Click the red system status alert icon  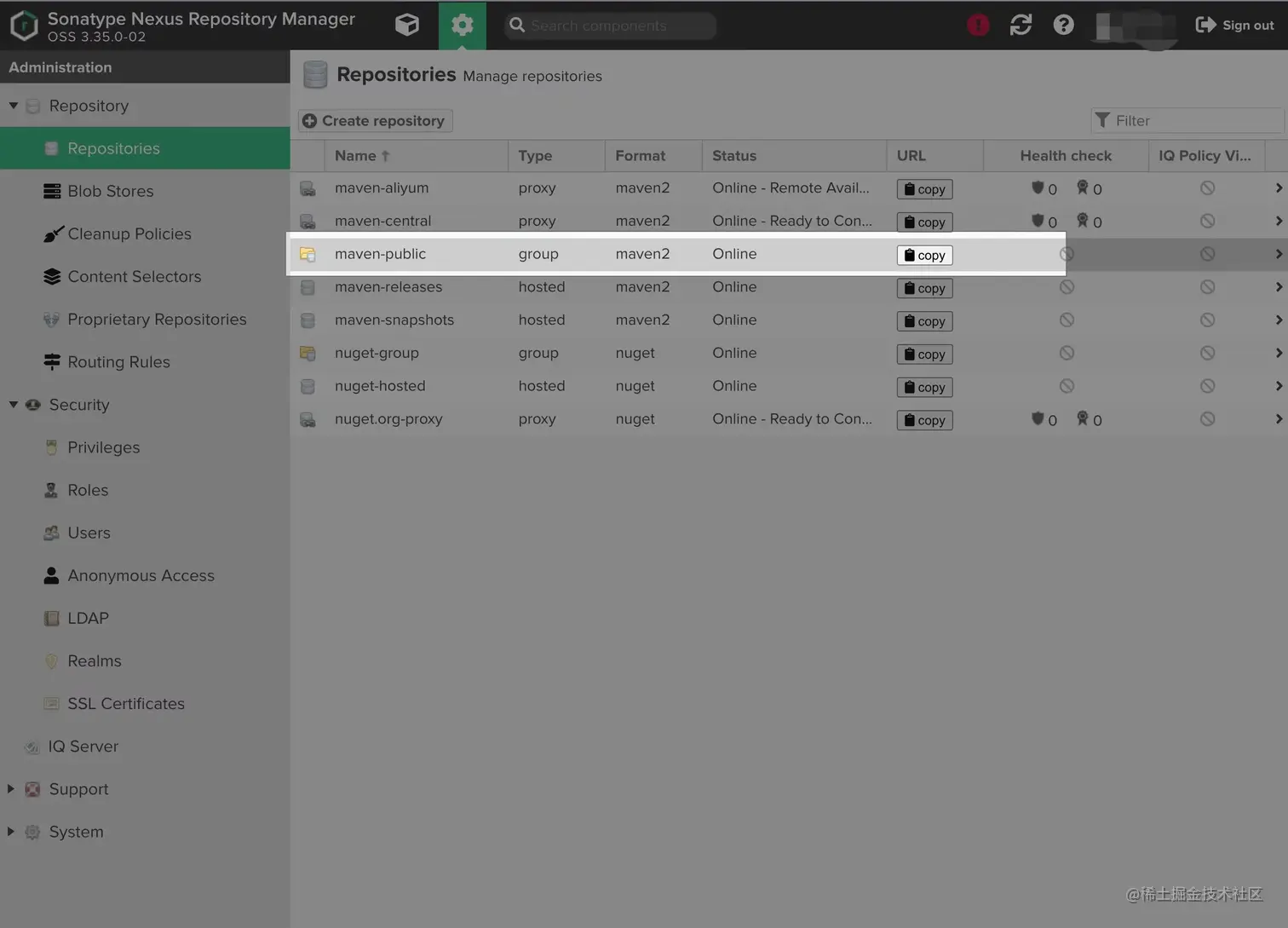pyautogui.click(x=978, y=25)
